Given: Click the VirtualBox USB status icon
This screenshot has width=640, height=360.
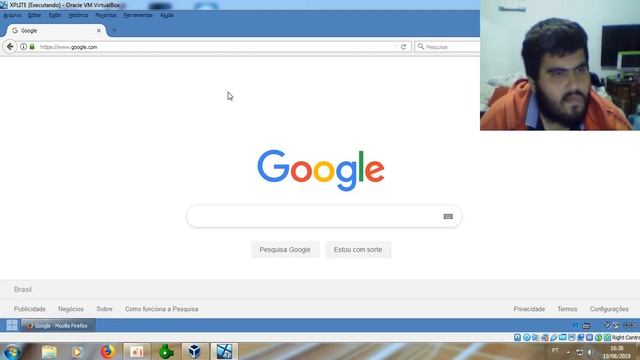Looking at the screenshot, I should tap(553, 337).
